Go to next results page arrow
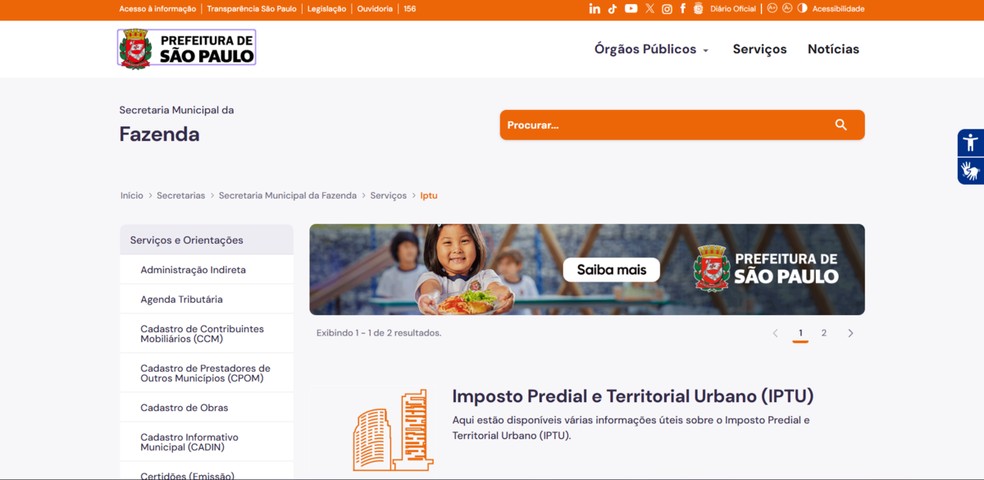 850,333
